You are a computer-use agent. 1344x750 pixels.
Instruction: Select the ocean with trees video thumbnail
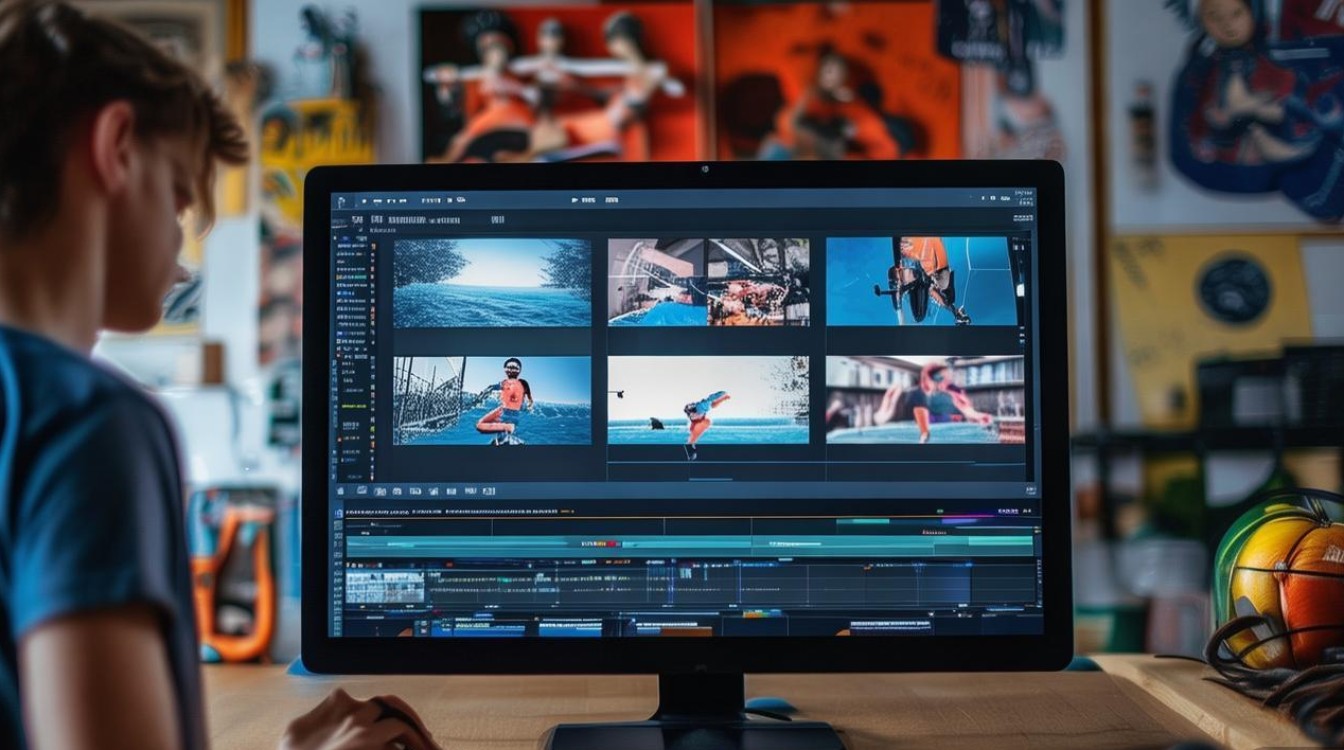[491, 282]
